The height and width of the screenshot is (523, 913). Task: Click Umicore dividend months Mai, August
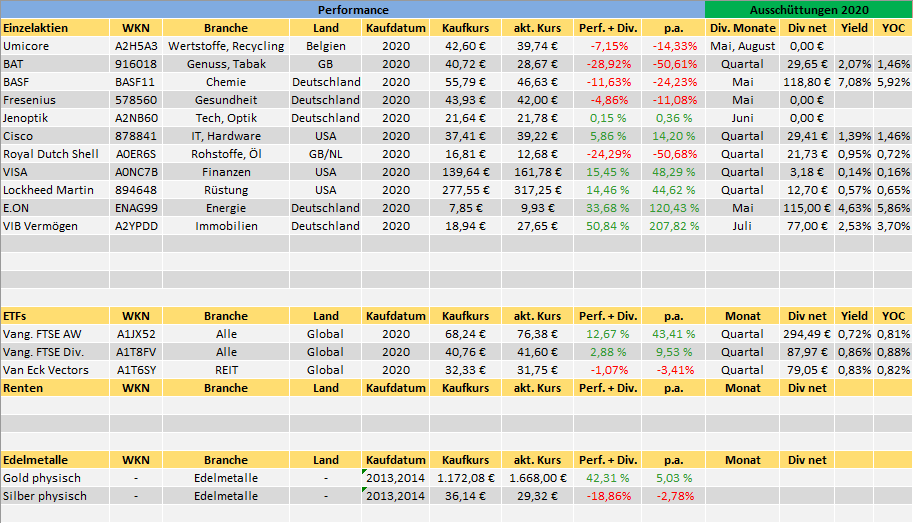click(742, 46)
